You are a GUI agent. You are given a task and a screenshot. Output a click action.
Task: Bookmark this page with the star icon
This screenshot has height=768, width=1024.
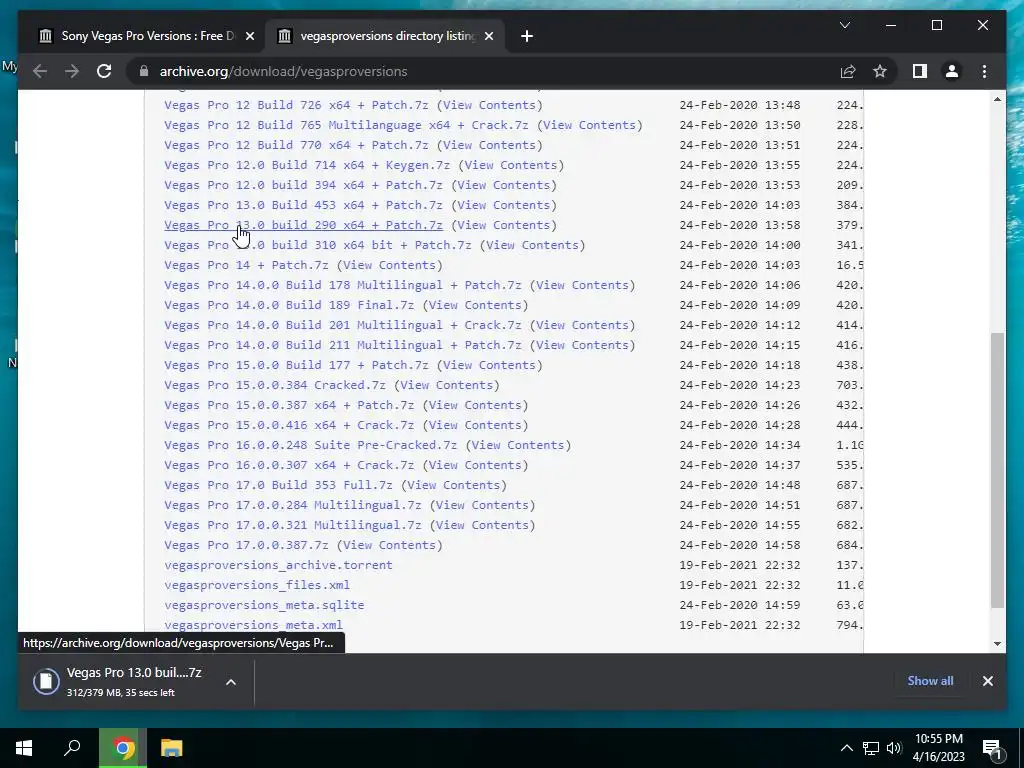pos(880,71)
